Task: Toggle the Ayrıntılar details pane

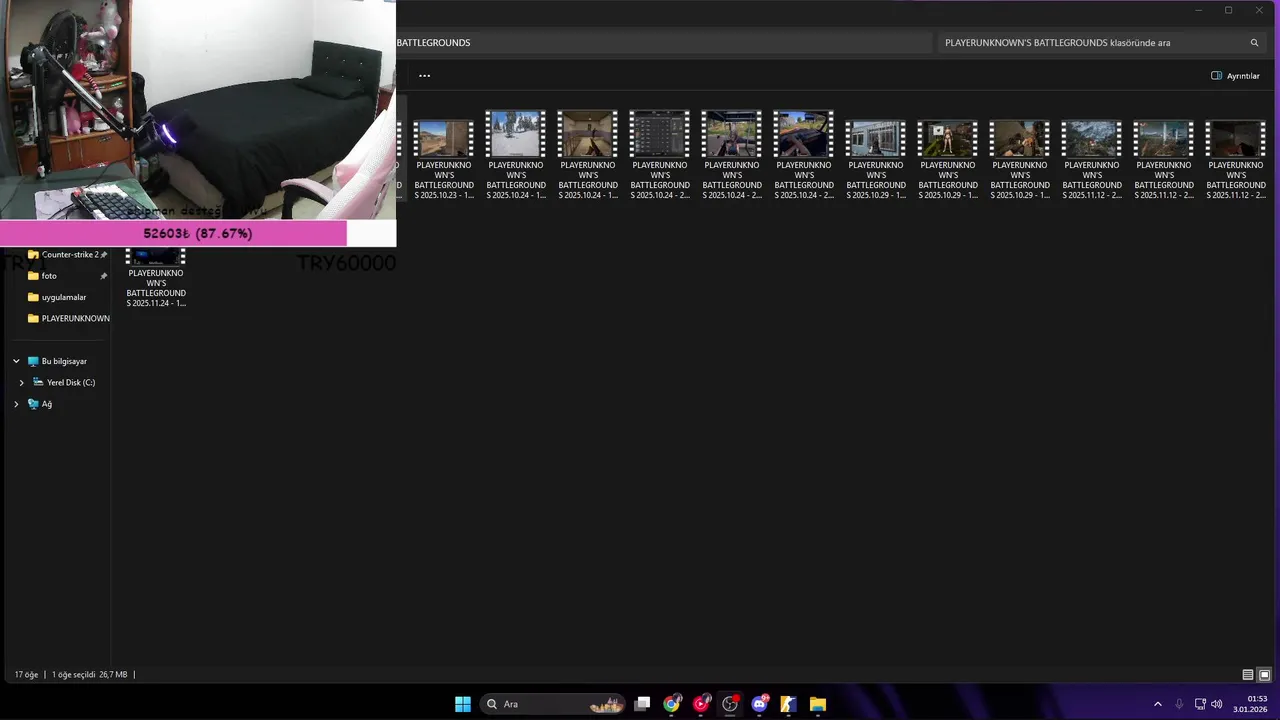Action: (1235, 76)
